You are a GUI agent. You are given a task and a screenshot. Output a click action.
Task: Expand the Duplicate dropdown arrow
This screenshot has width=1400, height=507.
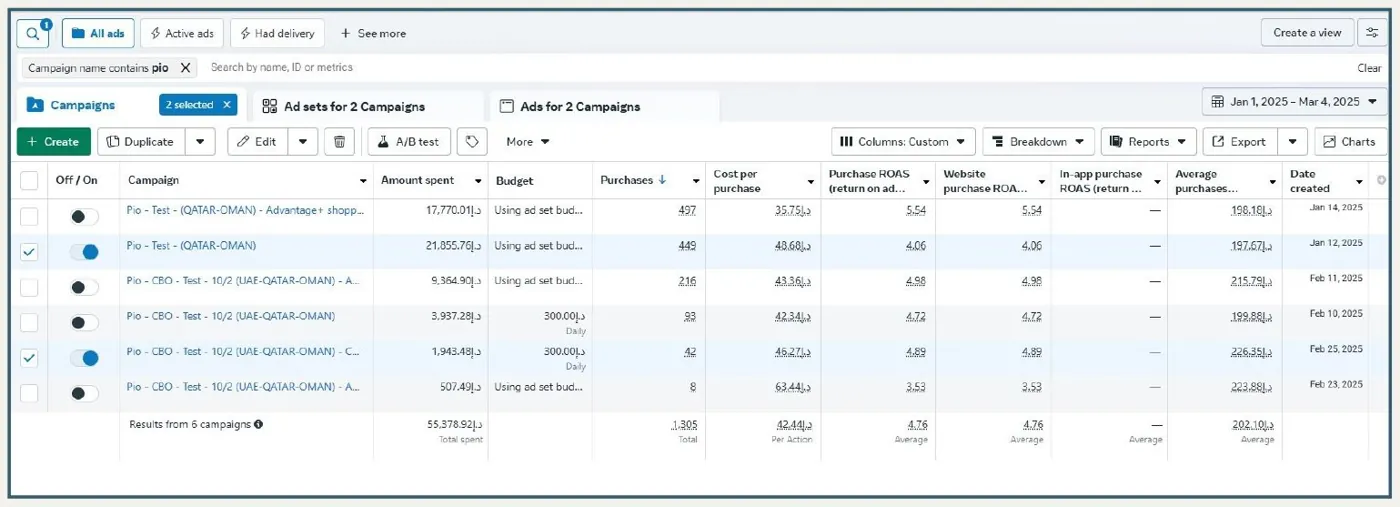click(201, 142)
